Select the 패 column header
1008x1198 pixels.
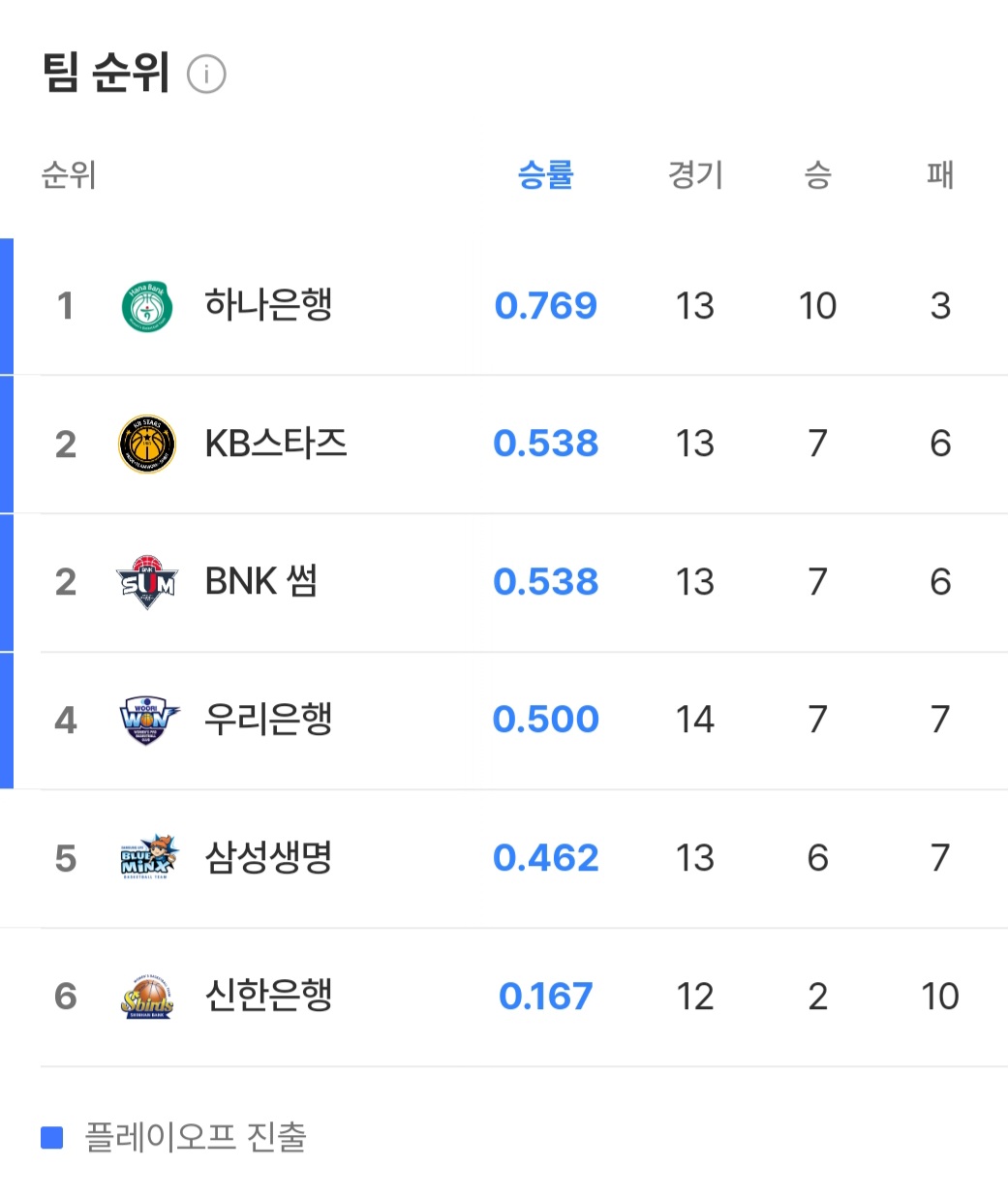(939, 175)
